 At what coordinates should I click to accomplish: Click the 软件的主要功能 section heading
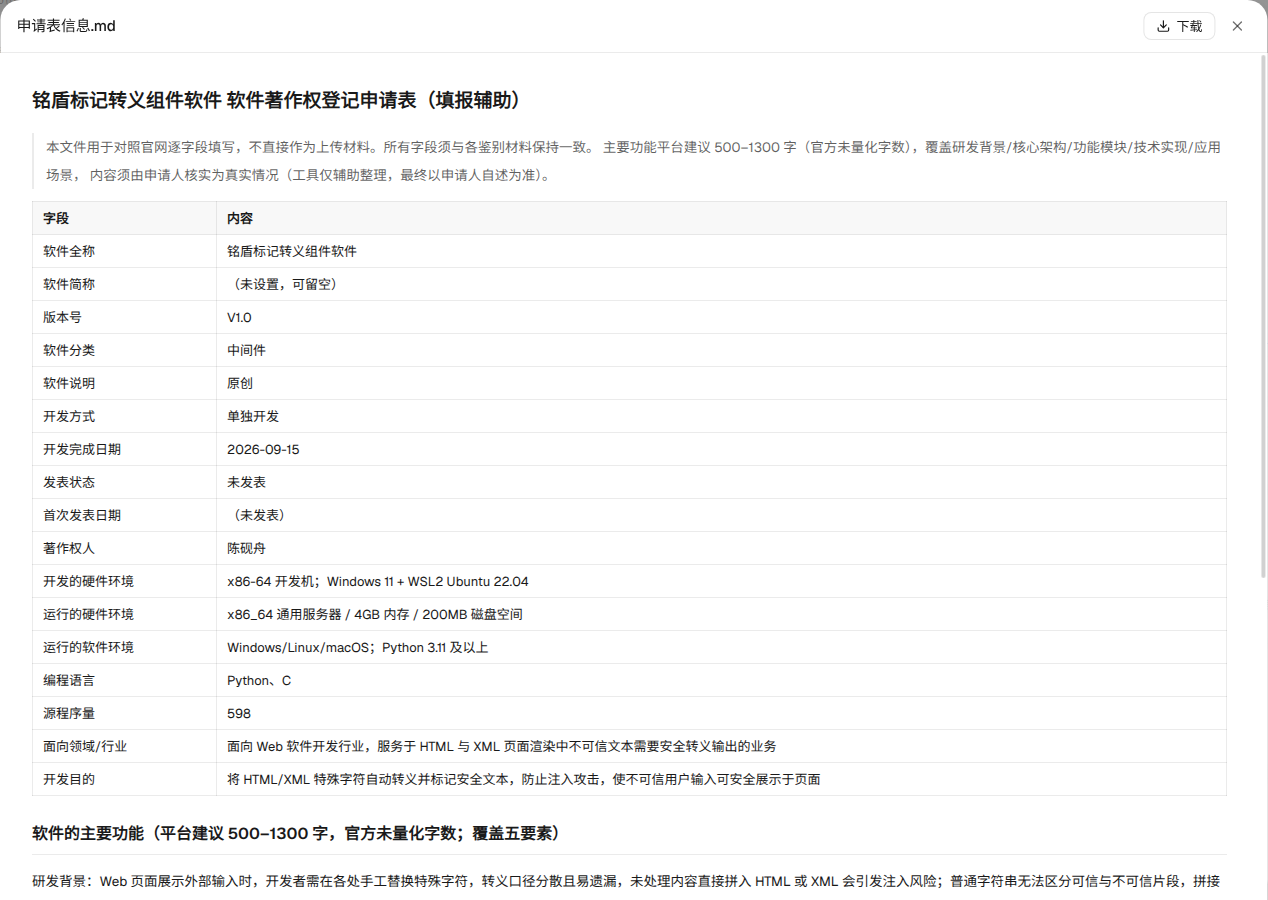(300, 833)
